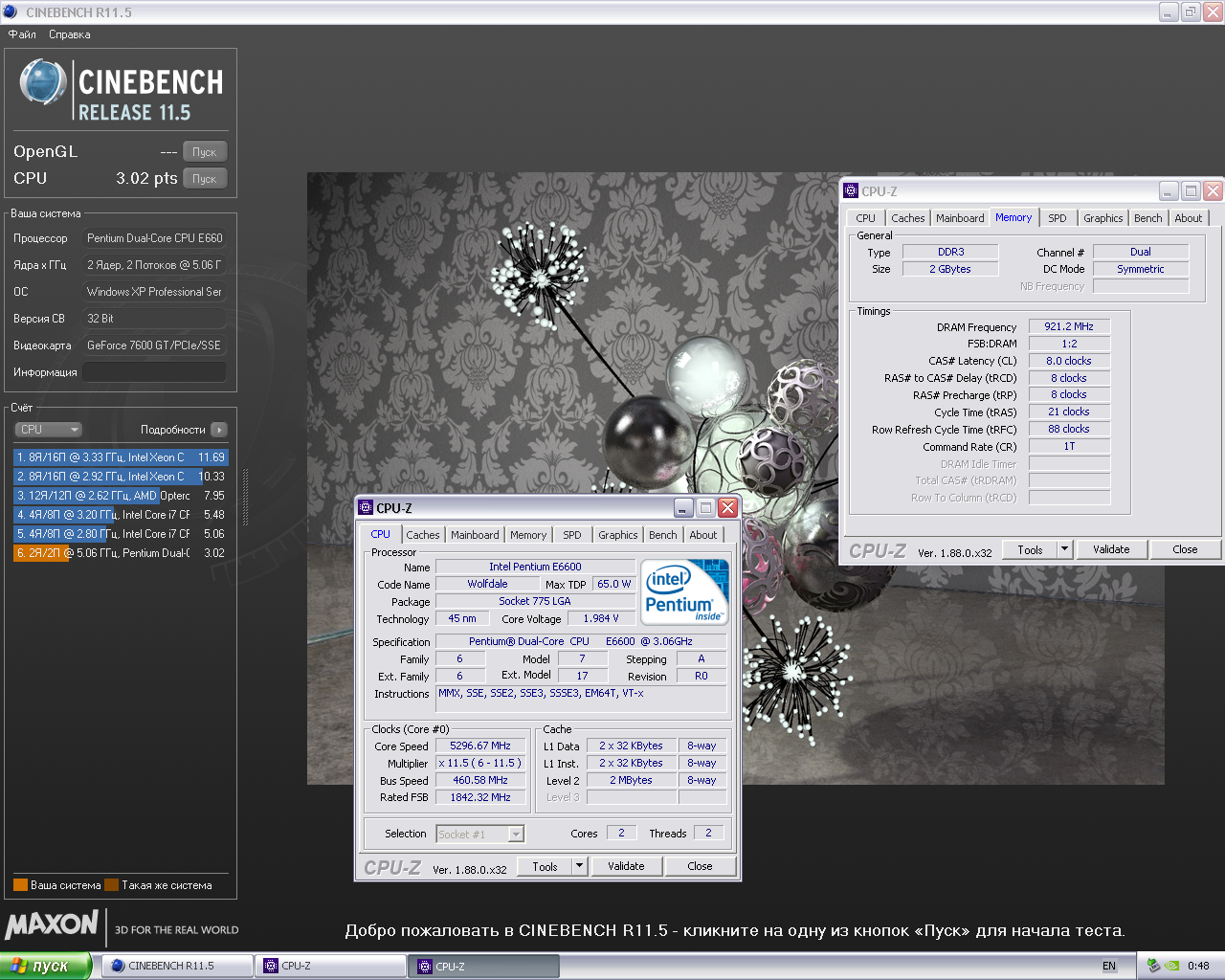
Task: Switch to About tab in front CPU-Z window
Action: tap(703, 535)
